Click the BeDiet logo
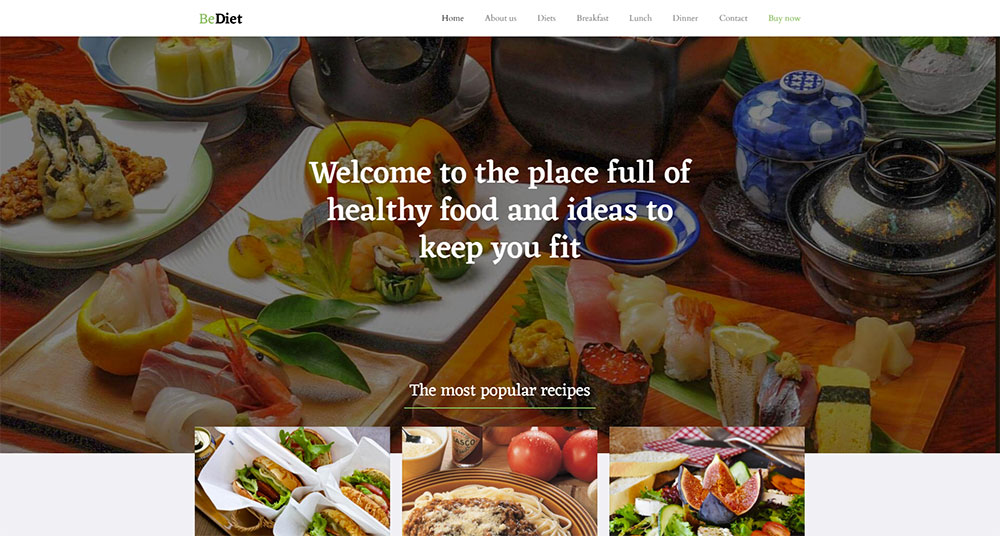 tap(221, 19)
